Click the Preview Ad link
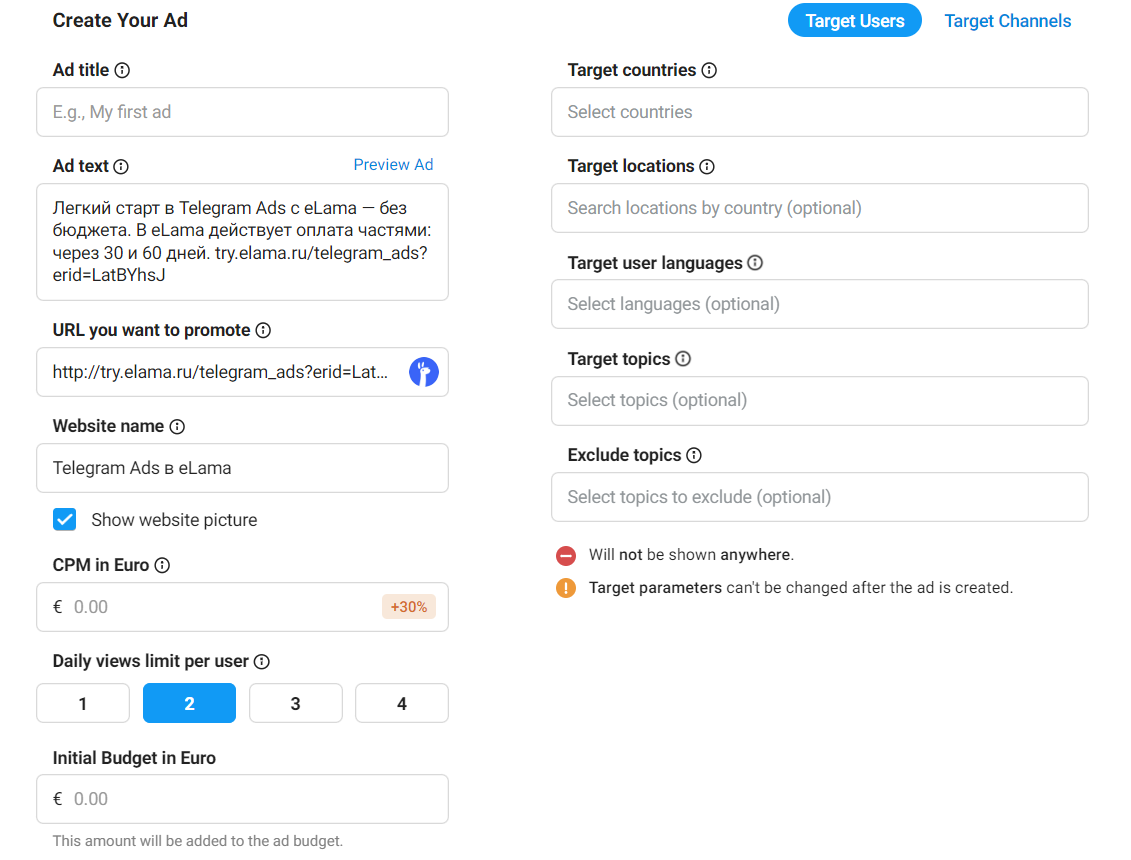Screen dimensions: 1131x860 (x=393, y=165)
